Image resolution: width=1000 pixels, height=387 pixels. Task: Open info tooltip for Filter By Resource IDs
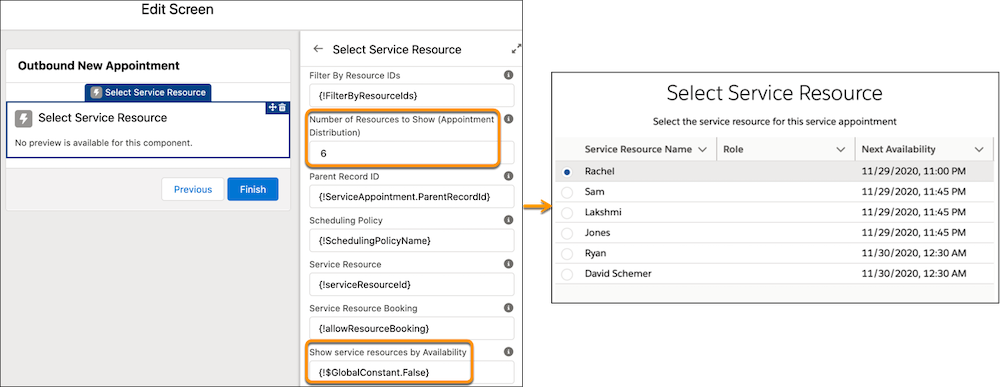(508, 75)
